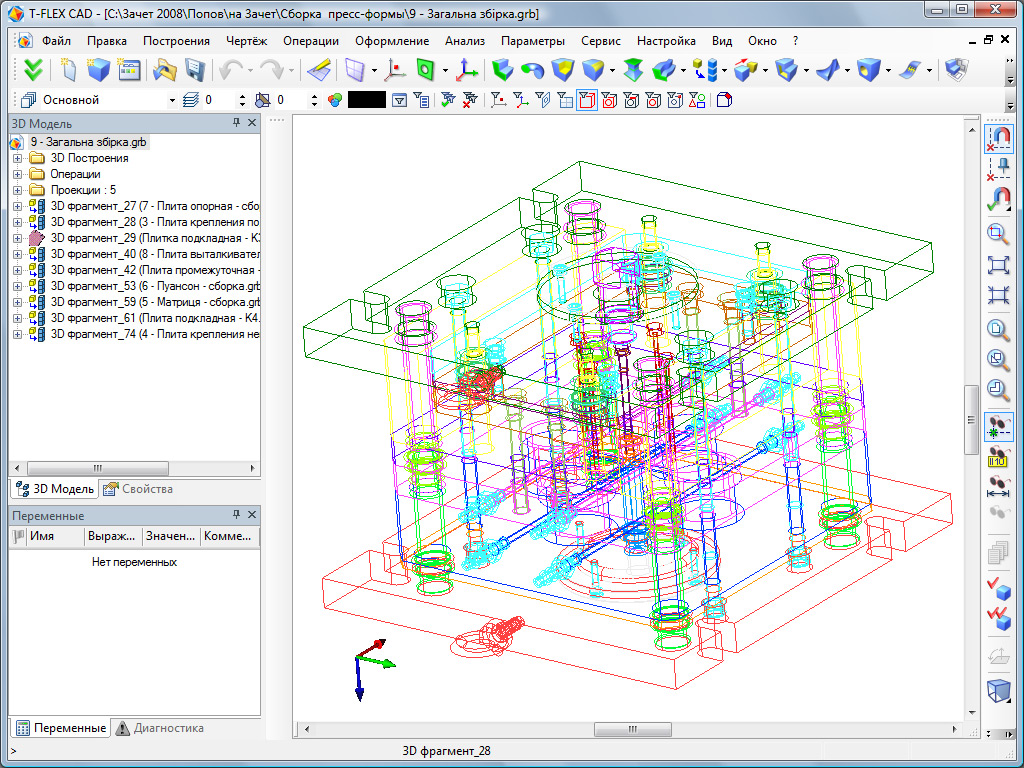Toggle the pin snap option icon
The width and height of the screenshot is (1024, 768).
[998, 168]
